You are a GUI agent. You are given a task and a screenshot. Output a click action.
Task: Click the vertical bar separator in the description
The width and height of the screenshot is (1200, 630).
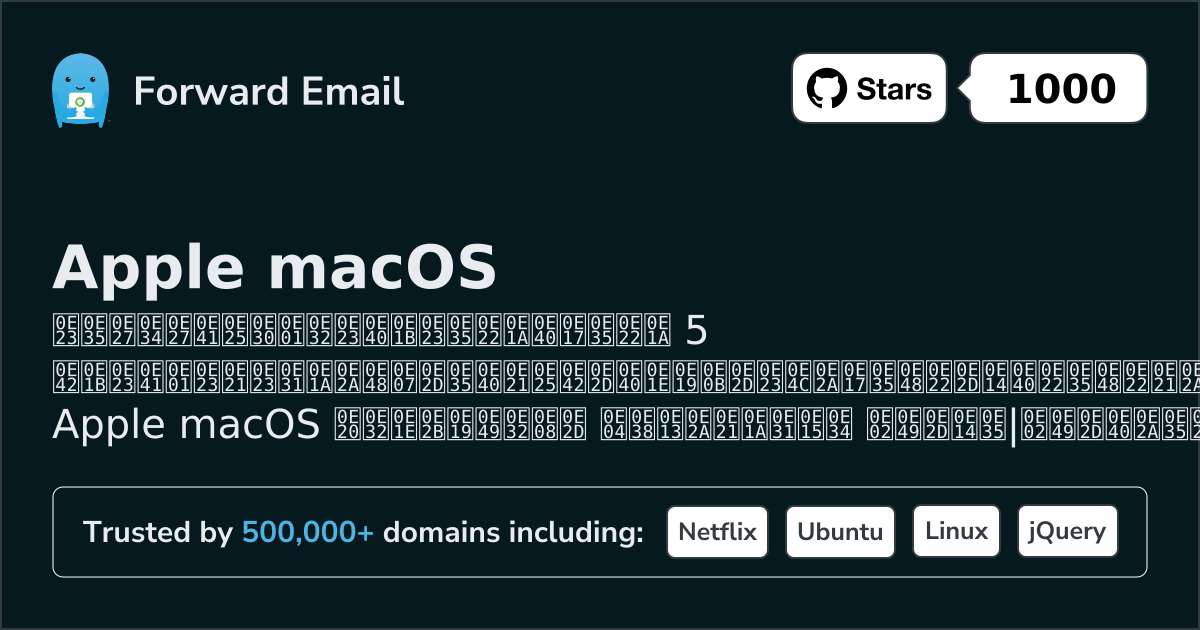pos(1013,425)
